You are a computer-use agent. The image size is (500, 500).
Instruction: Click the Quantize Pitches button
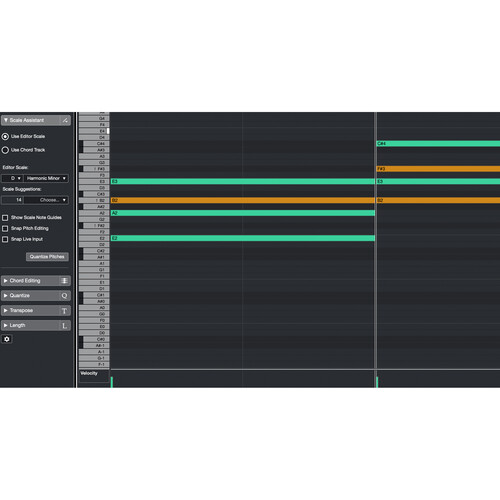[47, 257]
